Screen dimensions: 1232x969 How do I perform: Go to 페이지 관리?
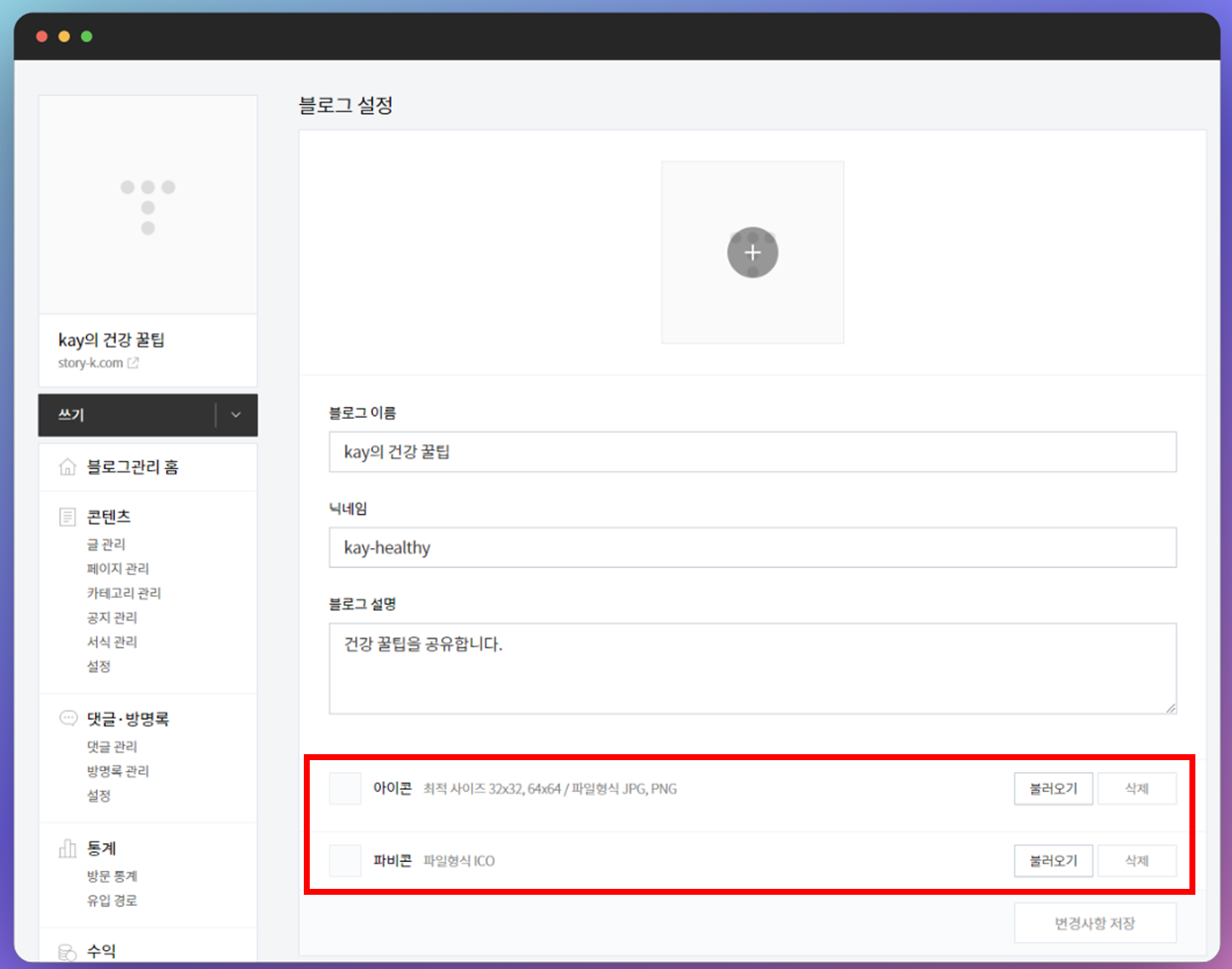click(x=118, y=569)
